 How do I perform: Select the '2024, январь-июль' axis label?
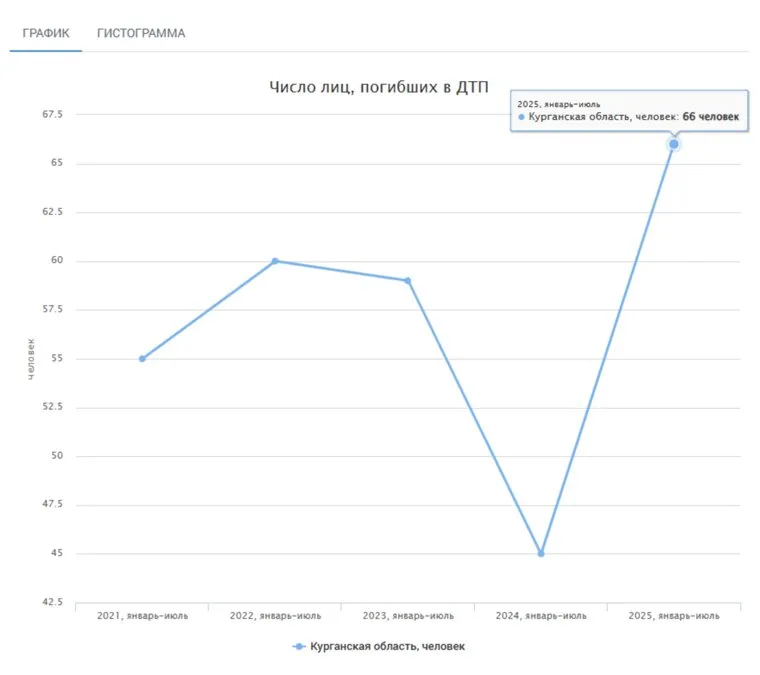[541, 616]
